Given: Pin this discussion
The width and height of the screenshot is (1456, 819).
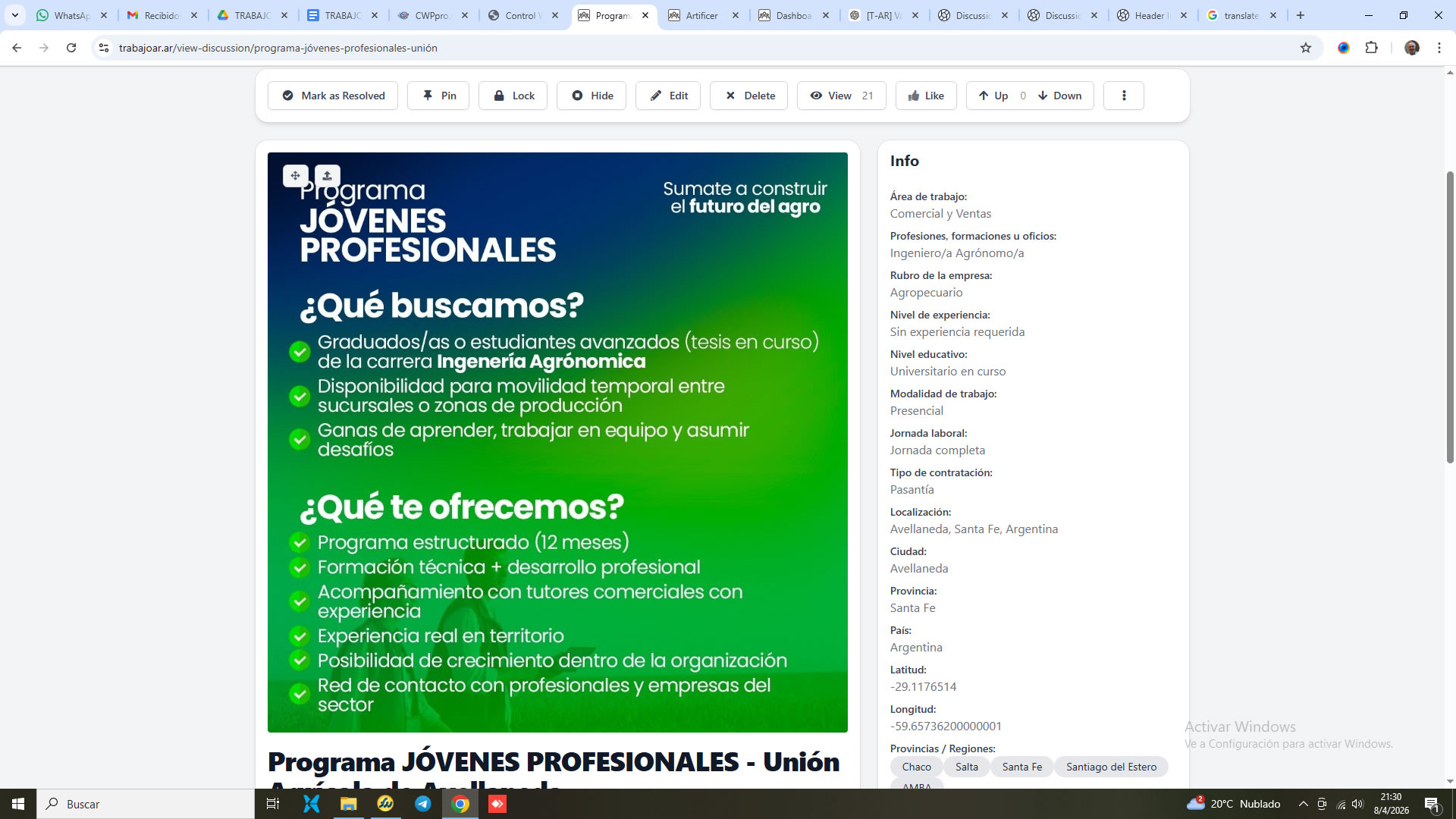Looking at the screenshot, I should click(x=438, y=96).
